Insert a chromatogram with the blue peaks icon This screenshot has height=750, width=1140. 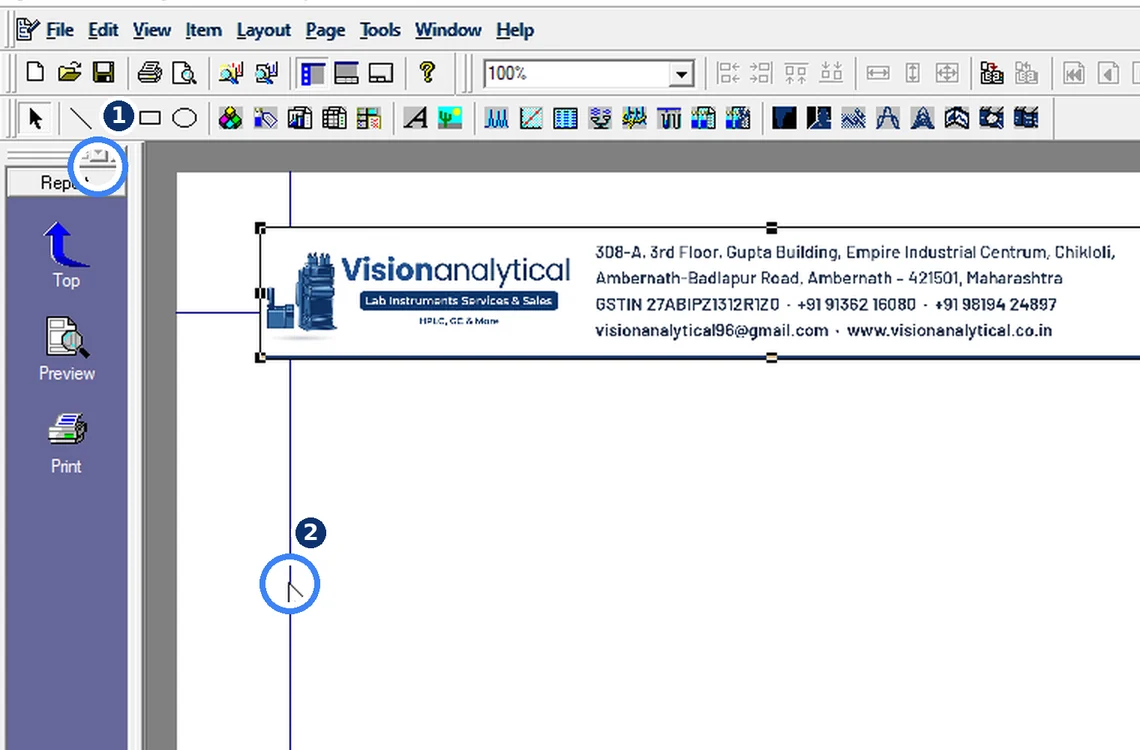(496, 118)
